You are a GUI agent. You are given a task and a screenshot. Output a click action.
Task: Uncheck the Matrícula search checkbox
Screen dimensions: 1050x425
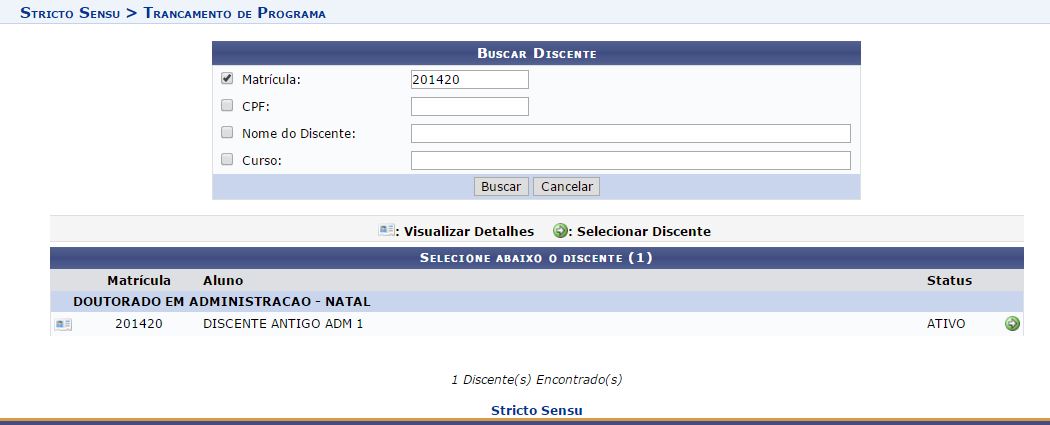coord(227,79)
